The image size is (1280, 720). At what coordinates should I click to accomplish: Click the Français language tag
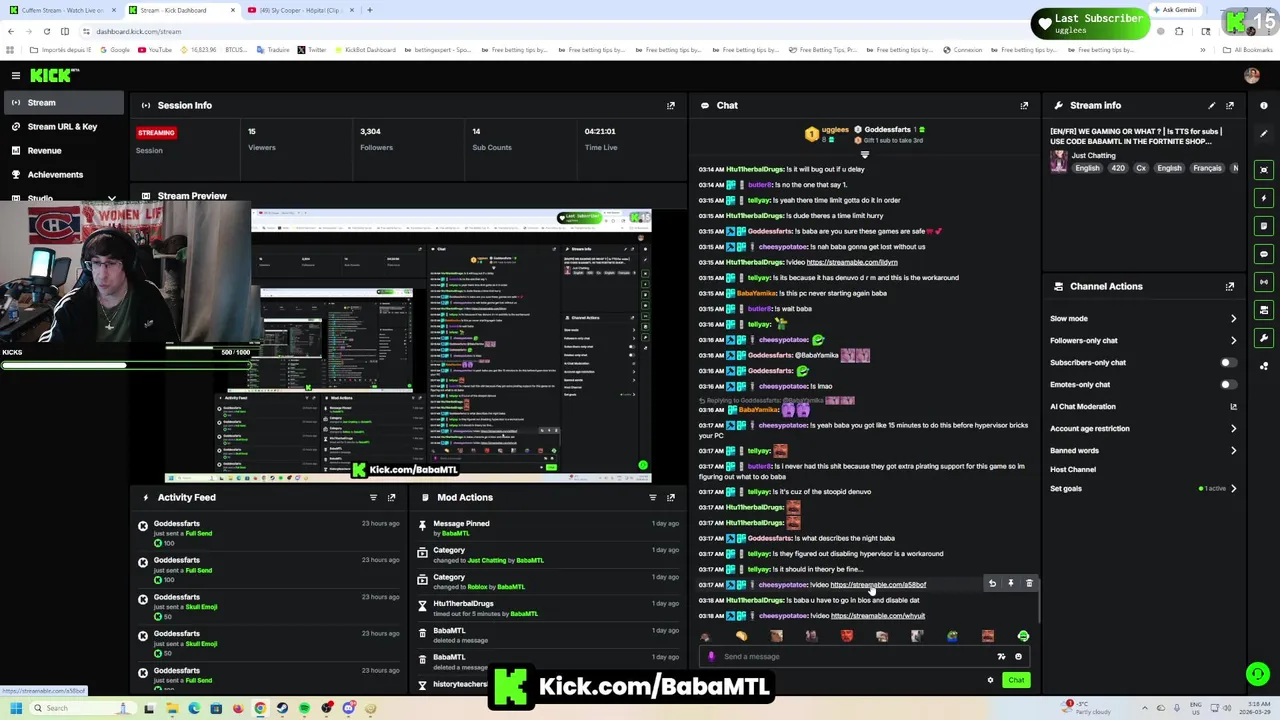coord(1207,168)
